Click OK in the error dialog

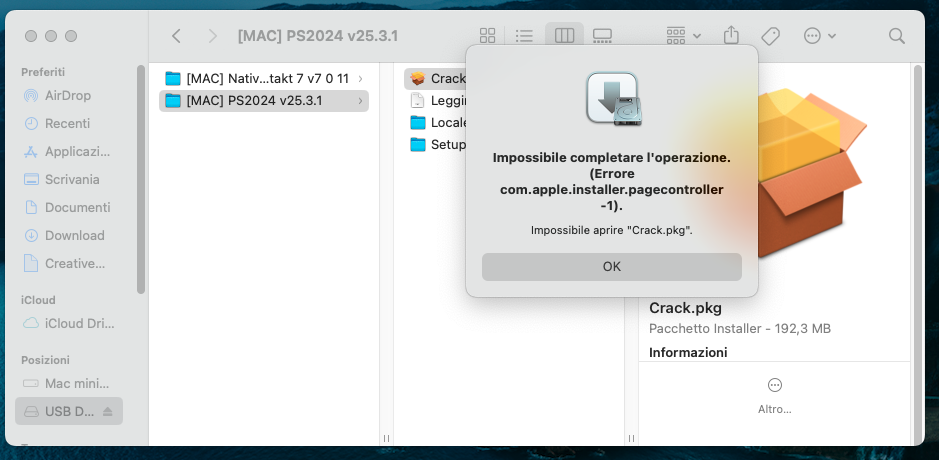click(x=611, y=267)
